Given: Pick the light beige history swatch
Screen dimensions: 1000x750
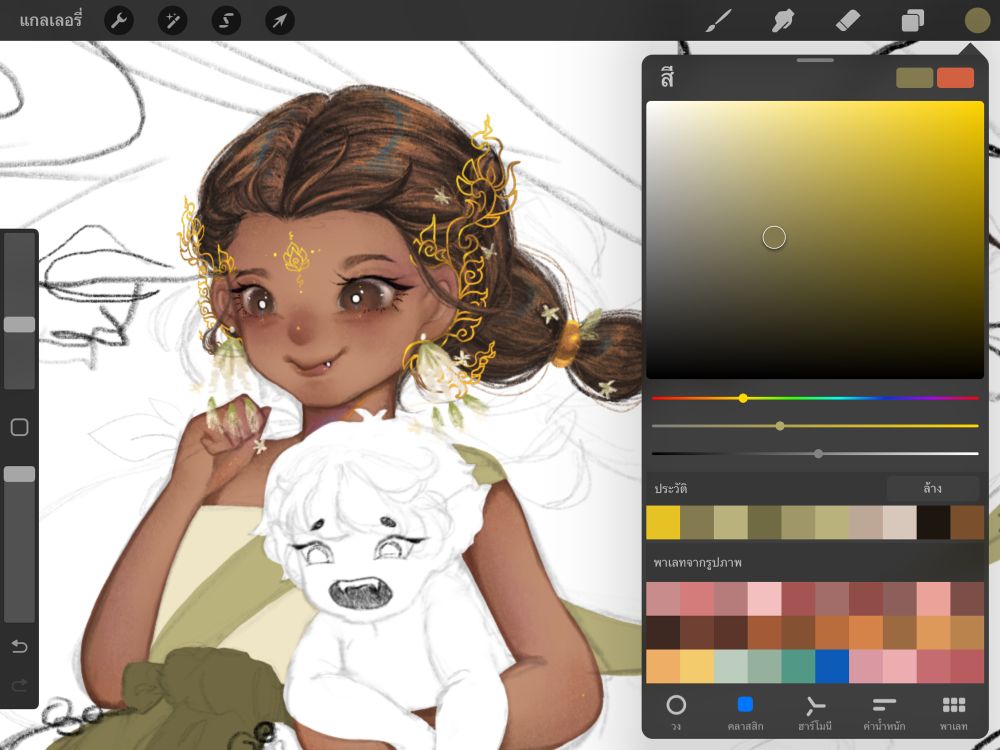Looking at the screenshot, I should coord(900,523).
